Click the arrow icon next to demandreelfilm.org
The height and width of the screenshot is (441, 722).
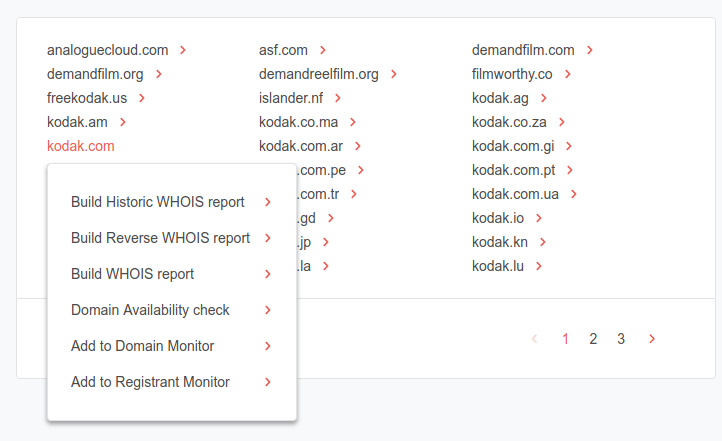[394, 74]
